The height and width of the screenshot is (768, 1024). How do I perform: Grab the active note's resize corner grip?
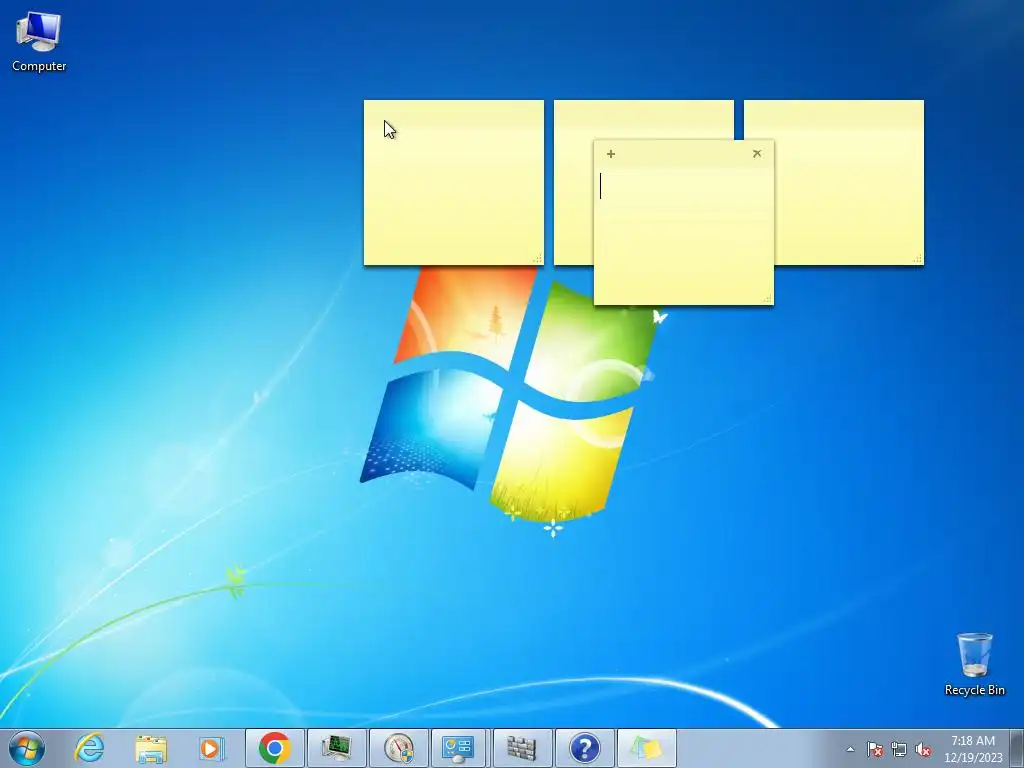coord(767,298)
